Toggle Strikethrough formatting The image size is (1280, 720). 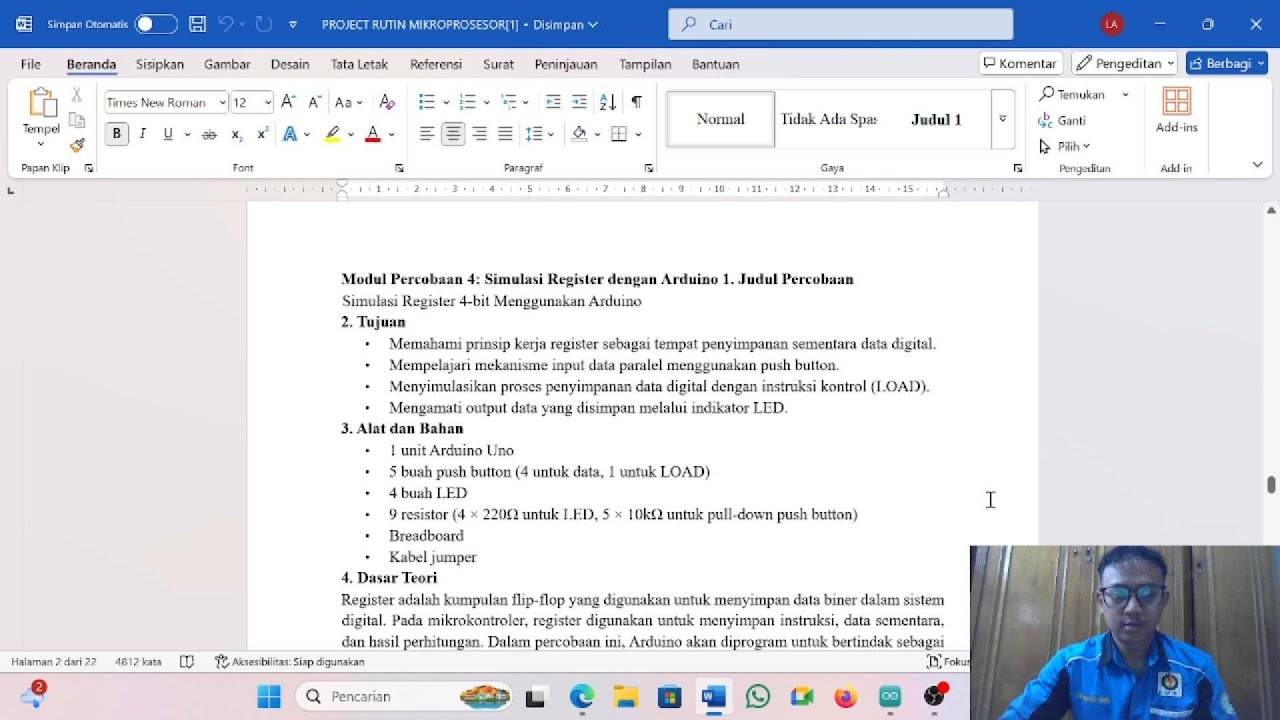click(x=209, y=134)
